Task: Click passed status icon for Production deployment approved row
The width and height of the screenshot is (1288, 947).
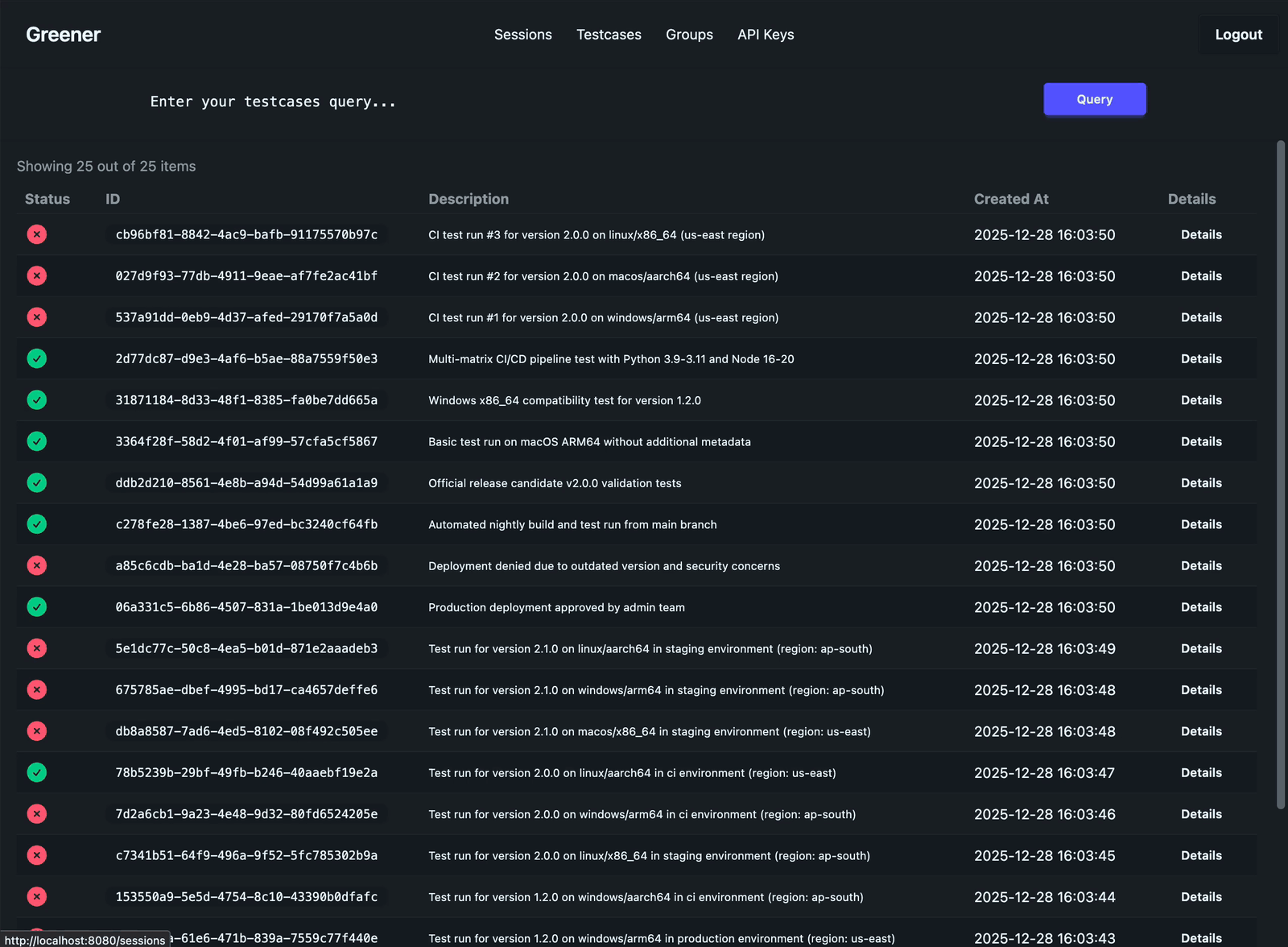Action: tap(37, 607)
